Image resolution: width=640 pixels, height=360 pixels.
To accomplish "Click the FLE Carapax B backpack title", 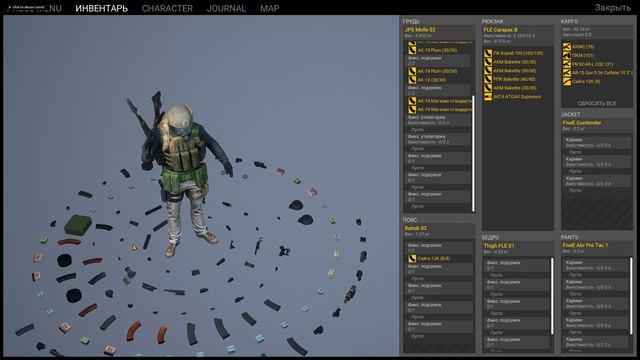I will 500,30.
